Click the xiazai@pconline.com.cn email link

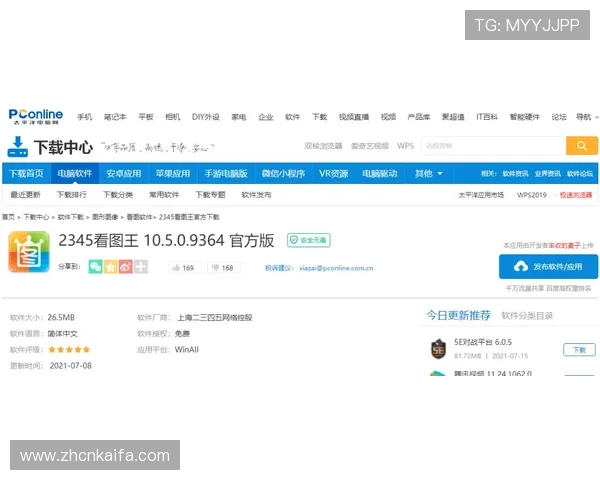(x=336, y=268)
